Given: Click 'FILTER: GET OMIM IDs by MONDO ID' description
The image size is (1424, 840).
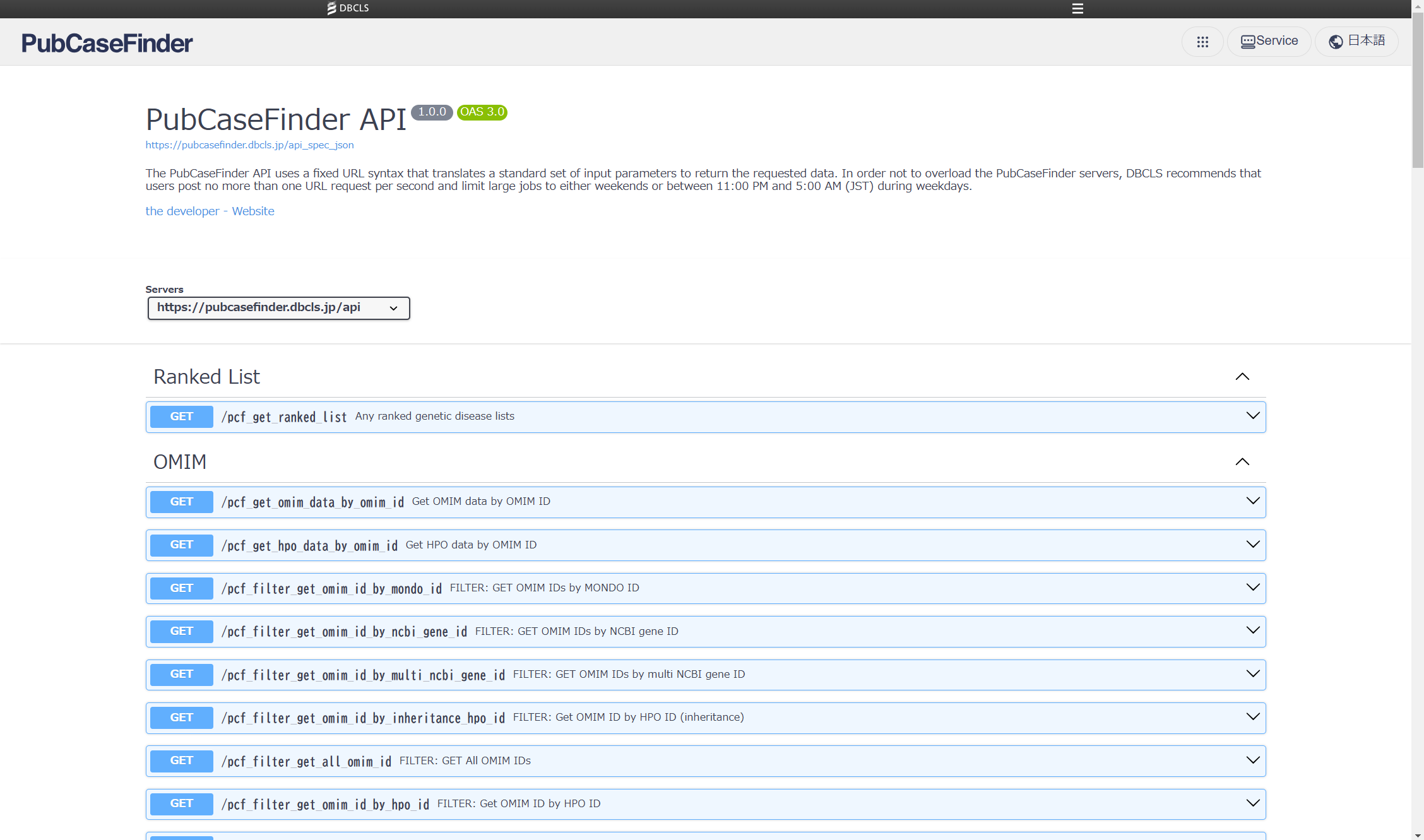Looking at the screenshot, I should click(545, 588).
